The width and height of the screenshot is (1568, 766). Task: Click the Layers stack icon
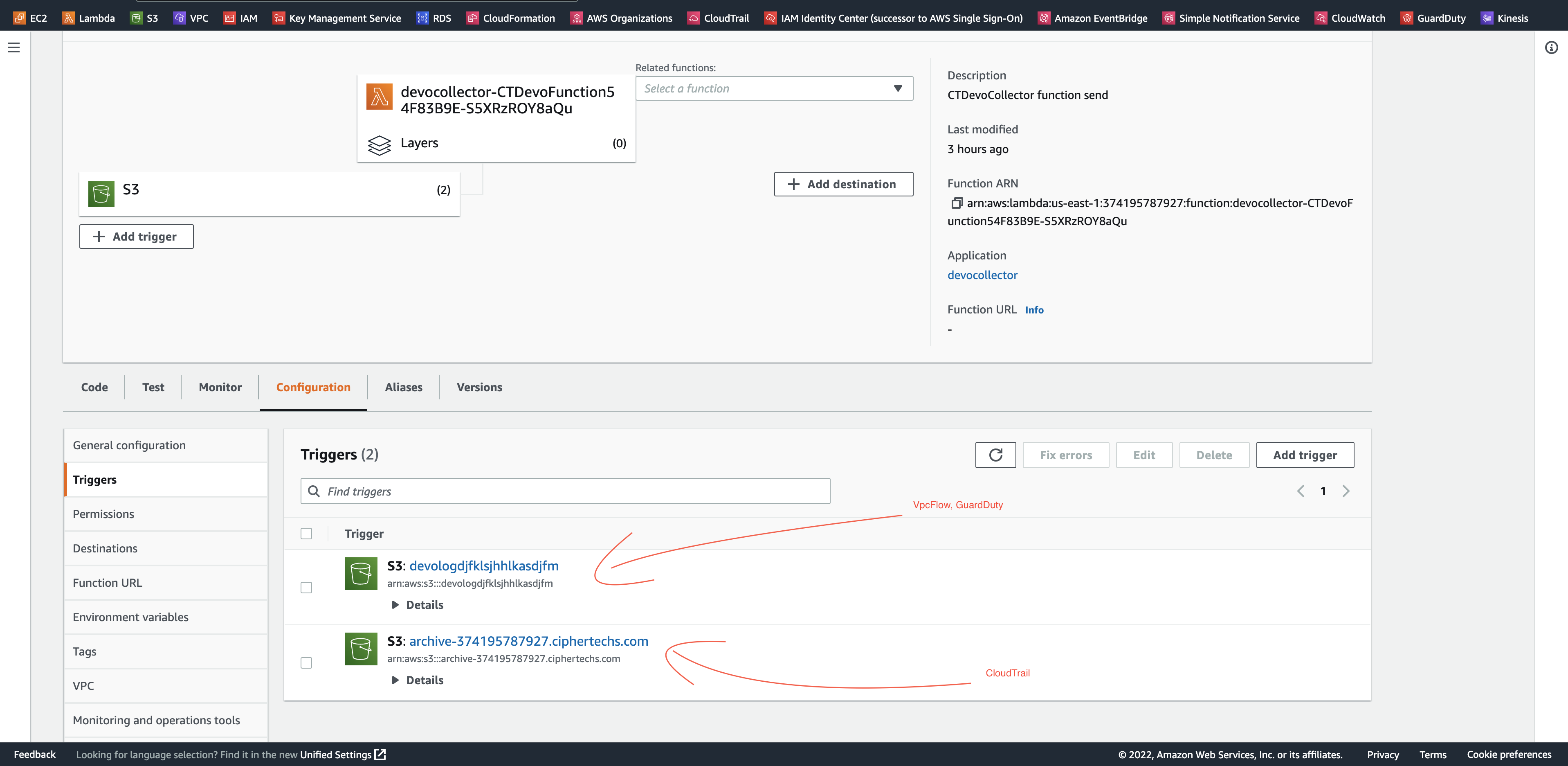379,144
